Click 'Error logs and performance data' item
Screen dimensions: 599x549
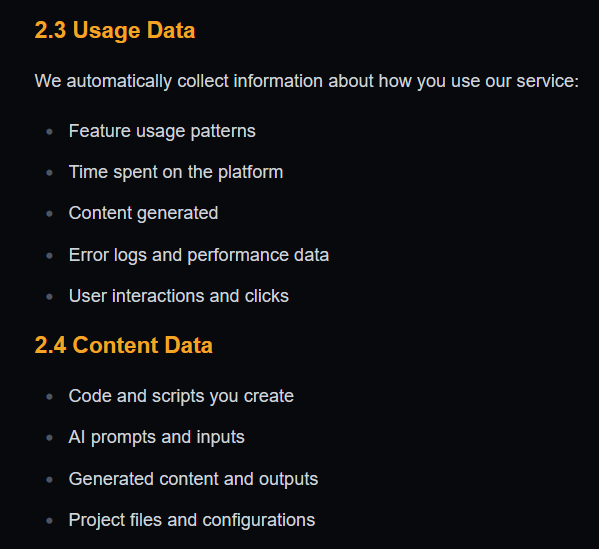[x=199, y=255]
